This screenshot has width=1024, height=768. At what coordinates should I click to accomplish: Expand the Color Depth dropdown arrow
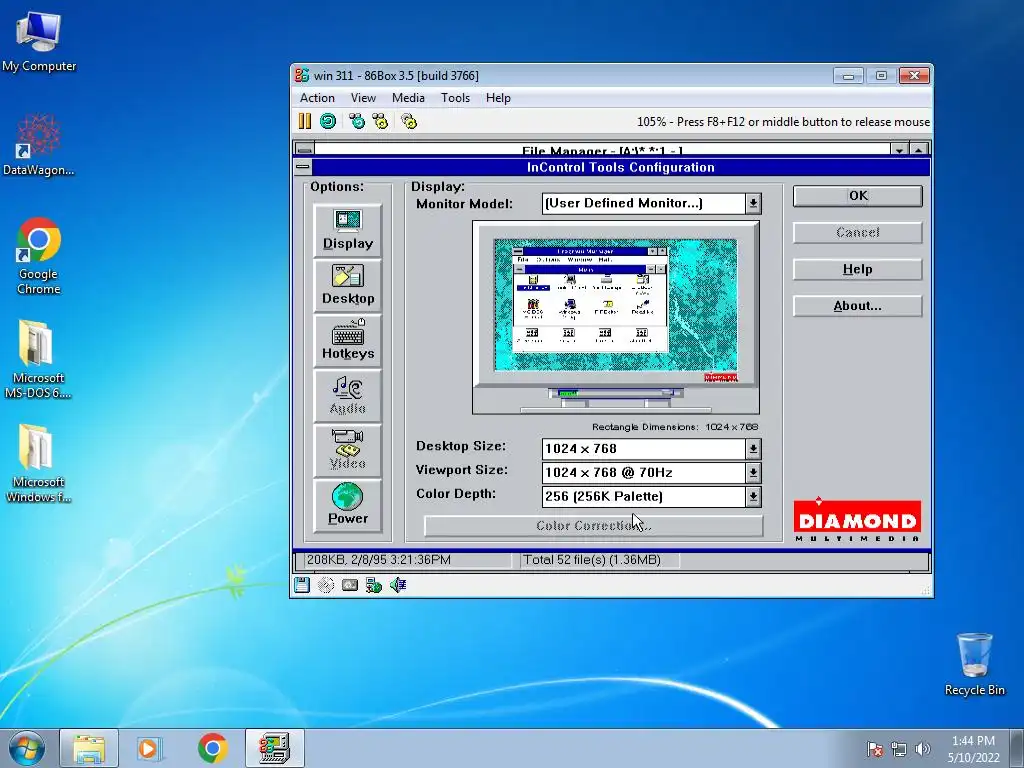tap(753, 497)
